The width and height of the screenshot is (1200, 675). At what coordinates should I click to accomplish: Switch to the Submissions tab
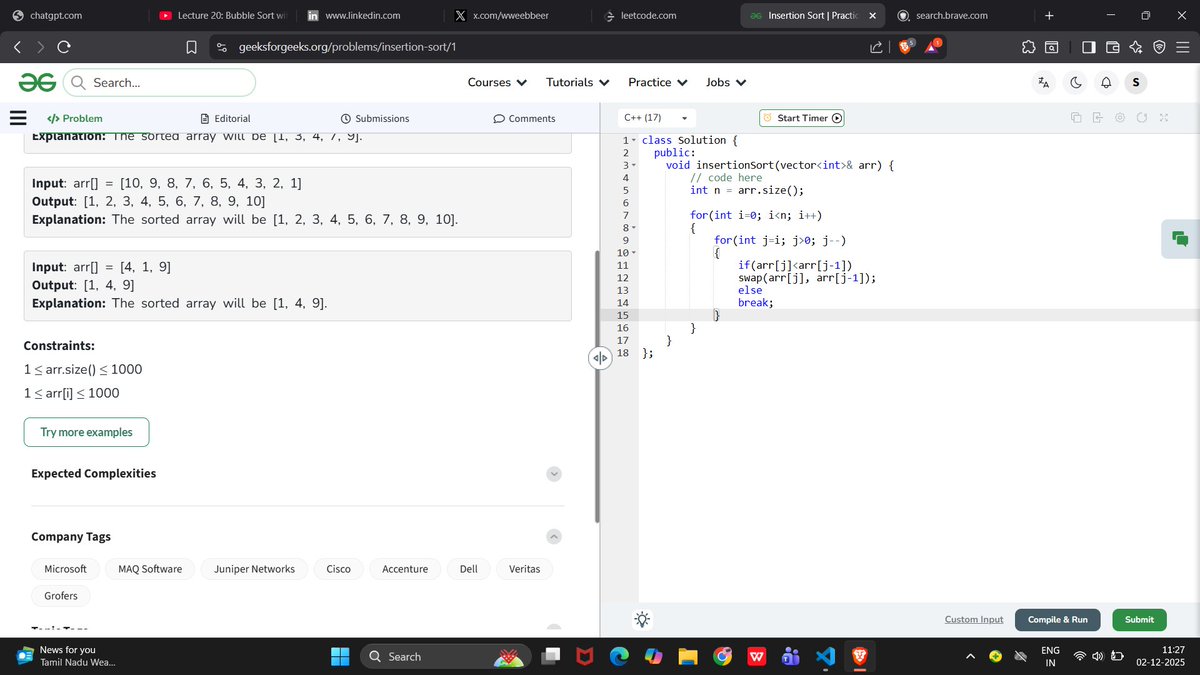[375, 117]
